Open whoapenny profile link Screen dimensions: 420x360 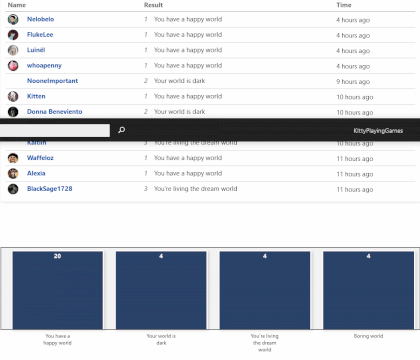tap(44, 66)
